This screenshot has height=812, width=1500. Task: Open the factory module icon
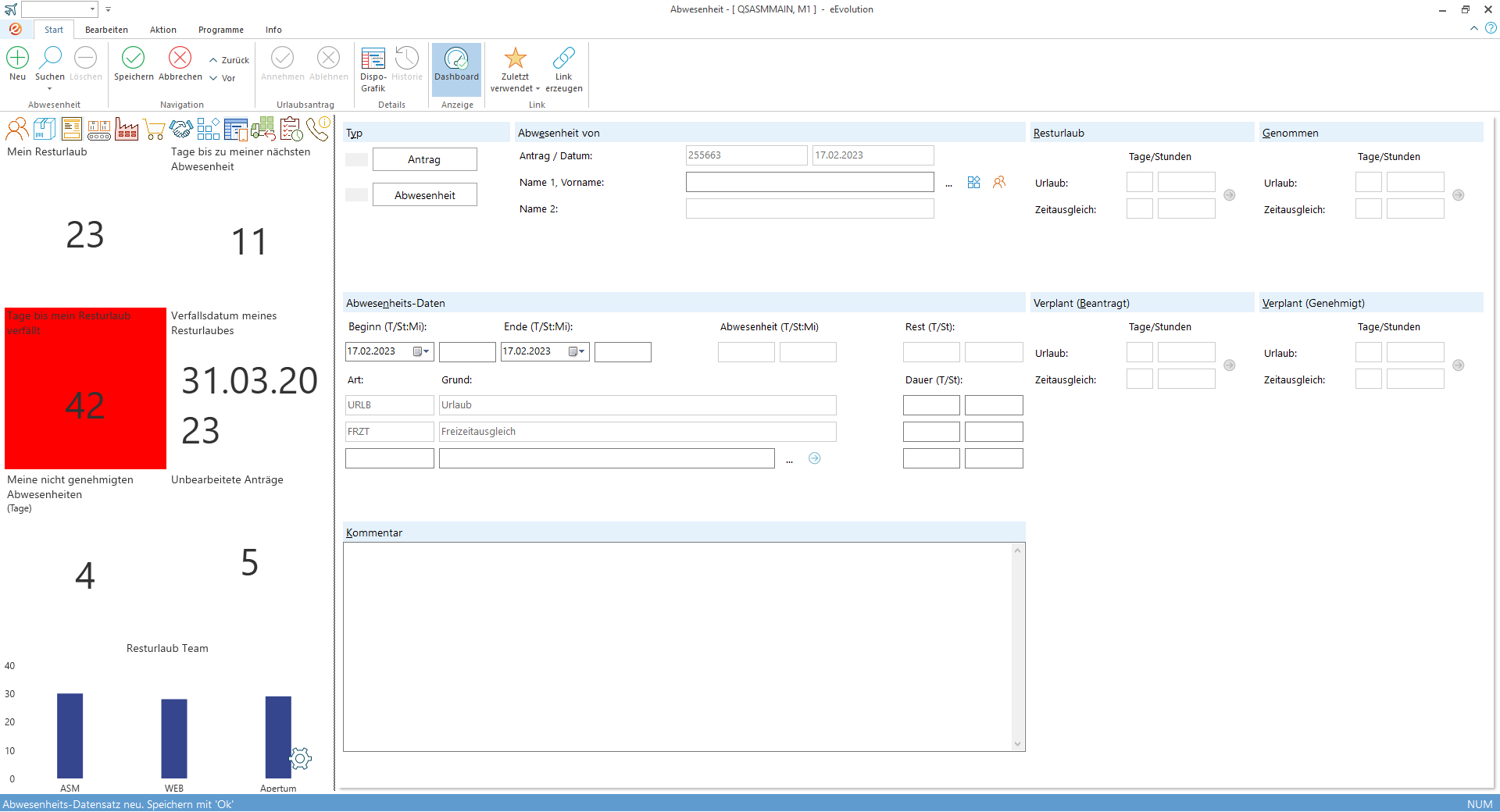tap(127, 129)
